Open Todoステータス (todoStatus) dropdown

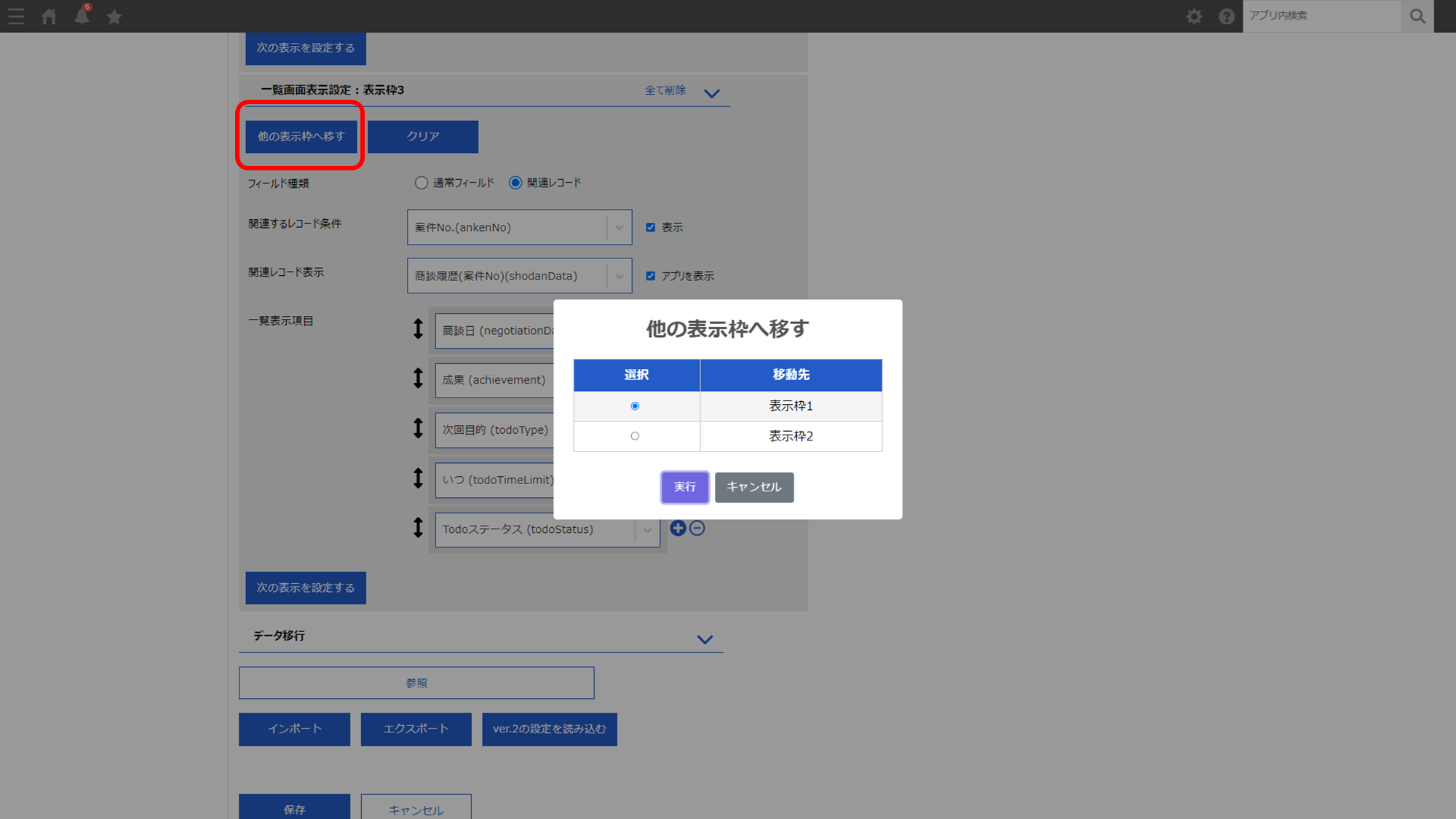547,530
